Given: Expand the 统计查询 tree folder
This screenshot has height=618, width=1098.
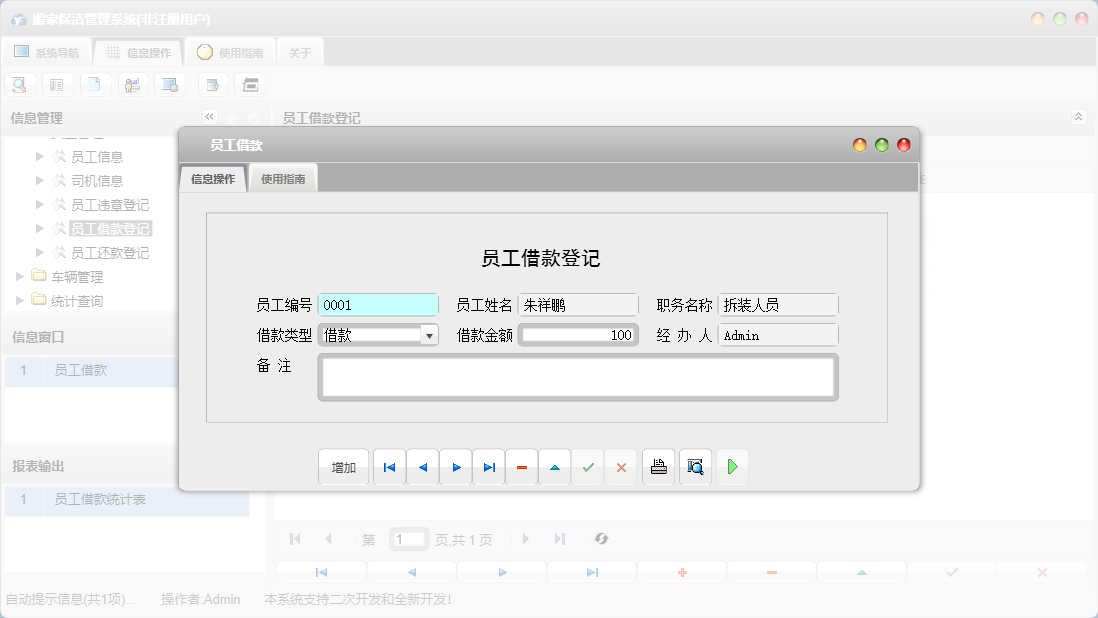Looking at the screenshot, I should (x=21, y=301).
